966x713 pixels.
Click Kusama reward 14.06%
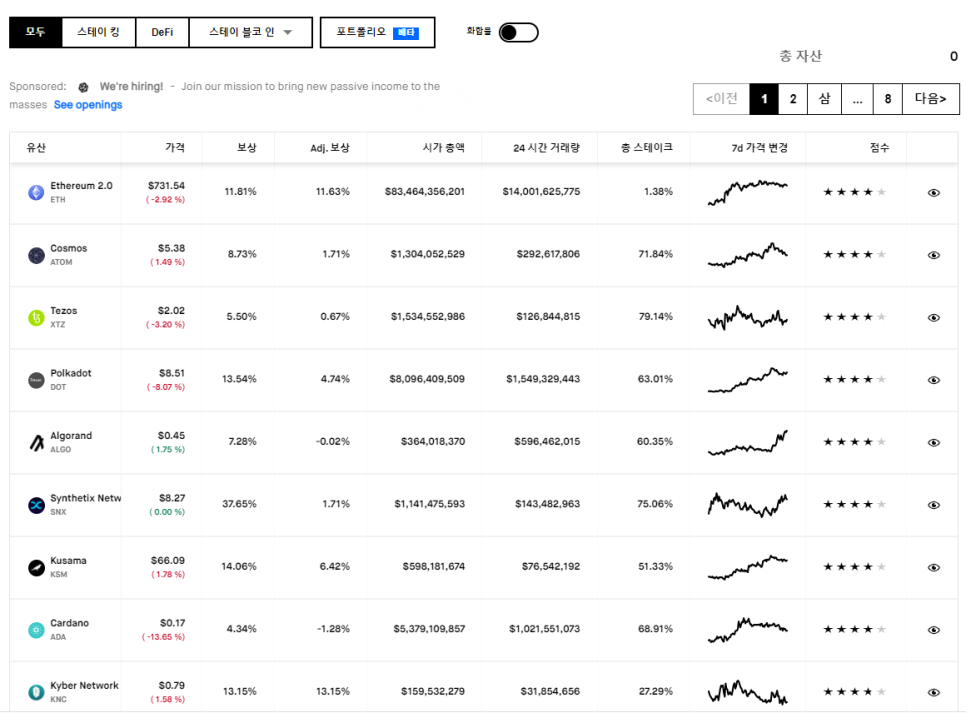tap(239, 566)
